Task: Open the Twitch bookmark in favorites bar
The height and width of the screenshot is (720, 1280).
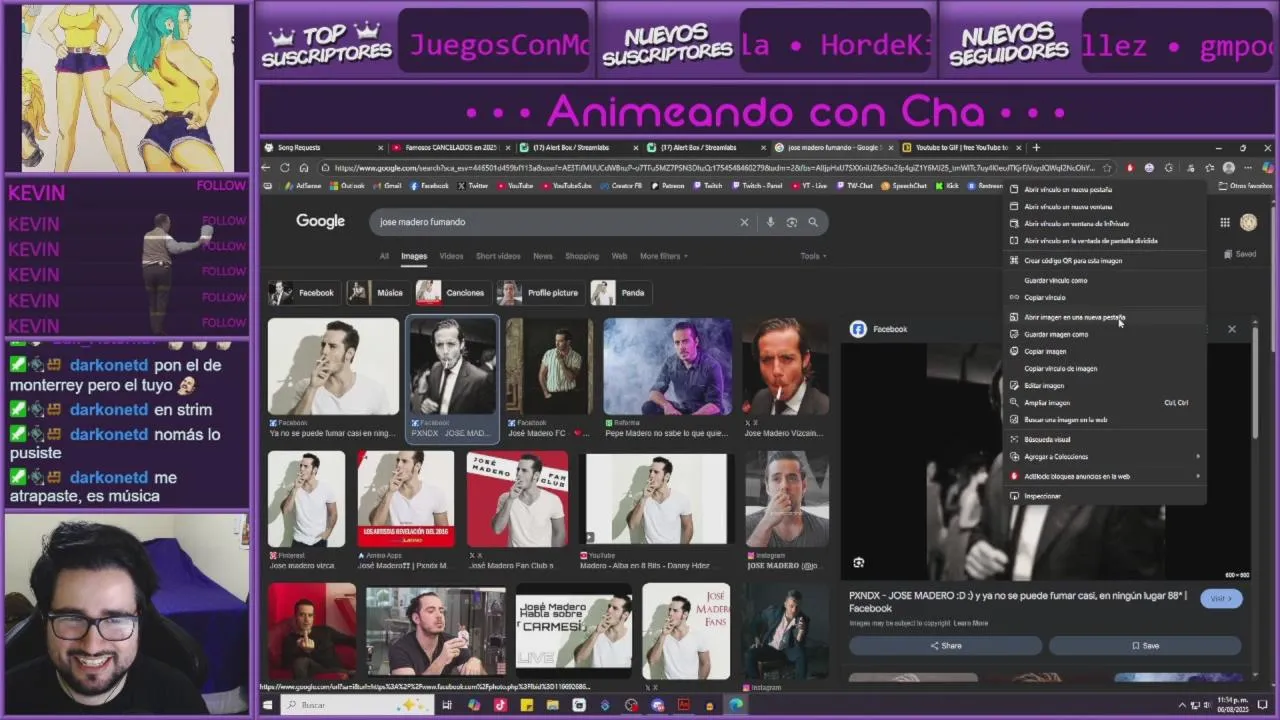Action: tap(707, 186)
